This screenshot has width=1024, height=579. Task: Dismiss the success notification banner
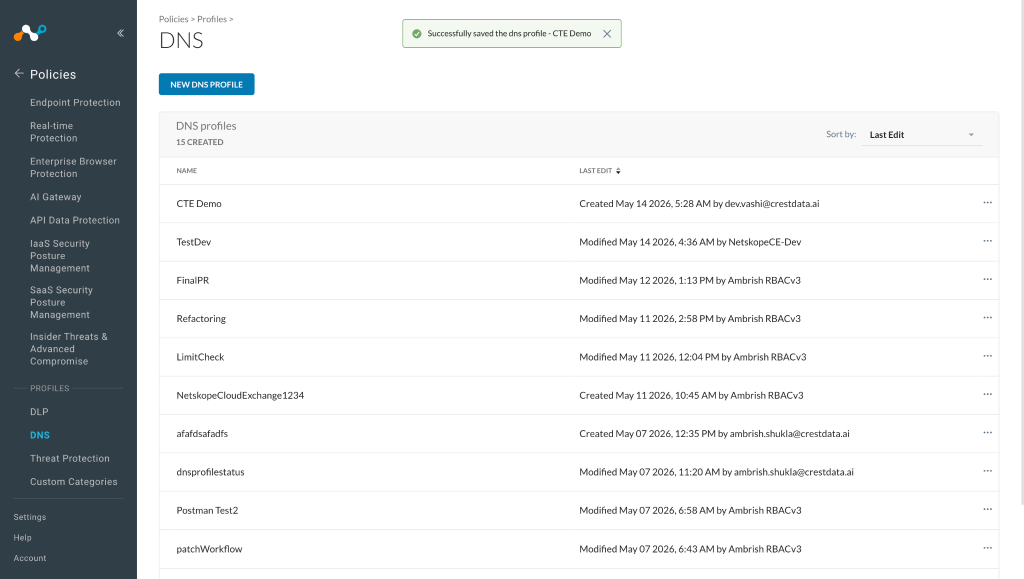607,33
